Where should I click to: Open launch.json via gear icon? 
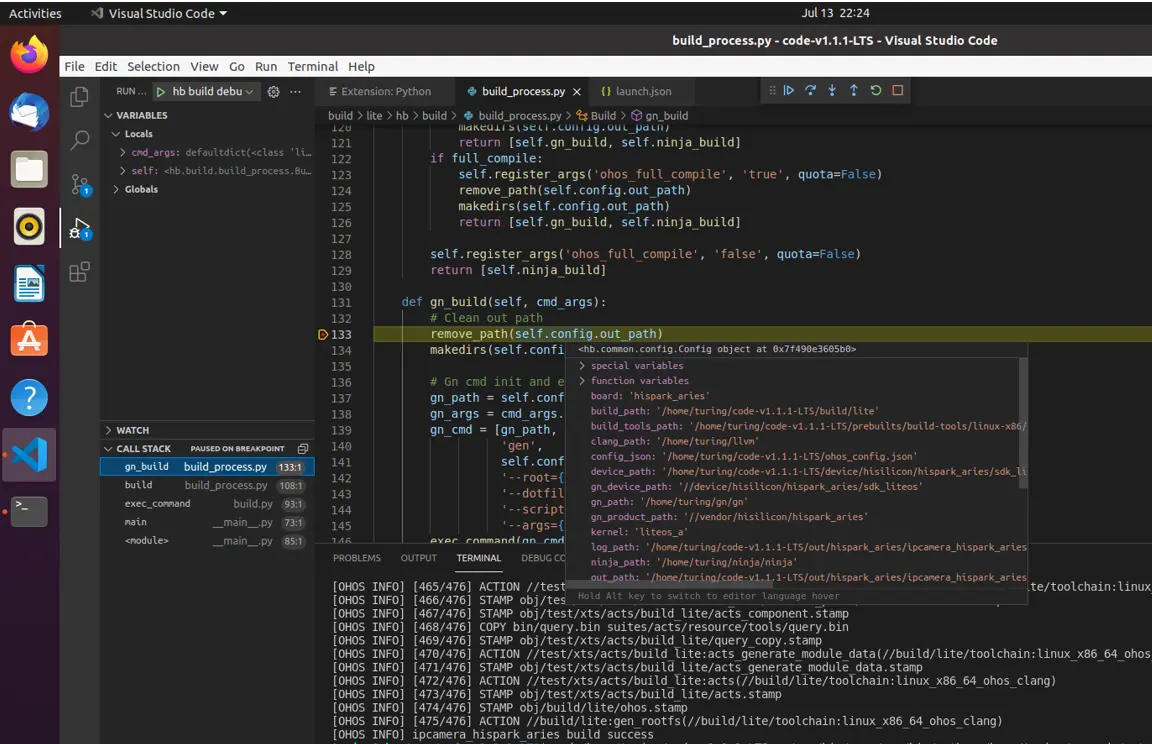tap(273, 92)
